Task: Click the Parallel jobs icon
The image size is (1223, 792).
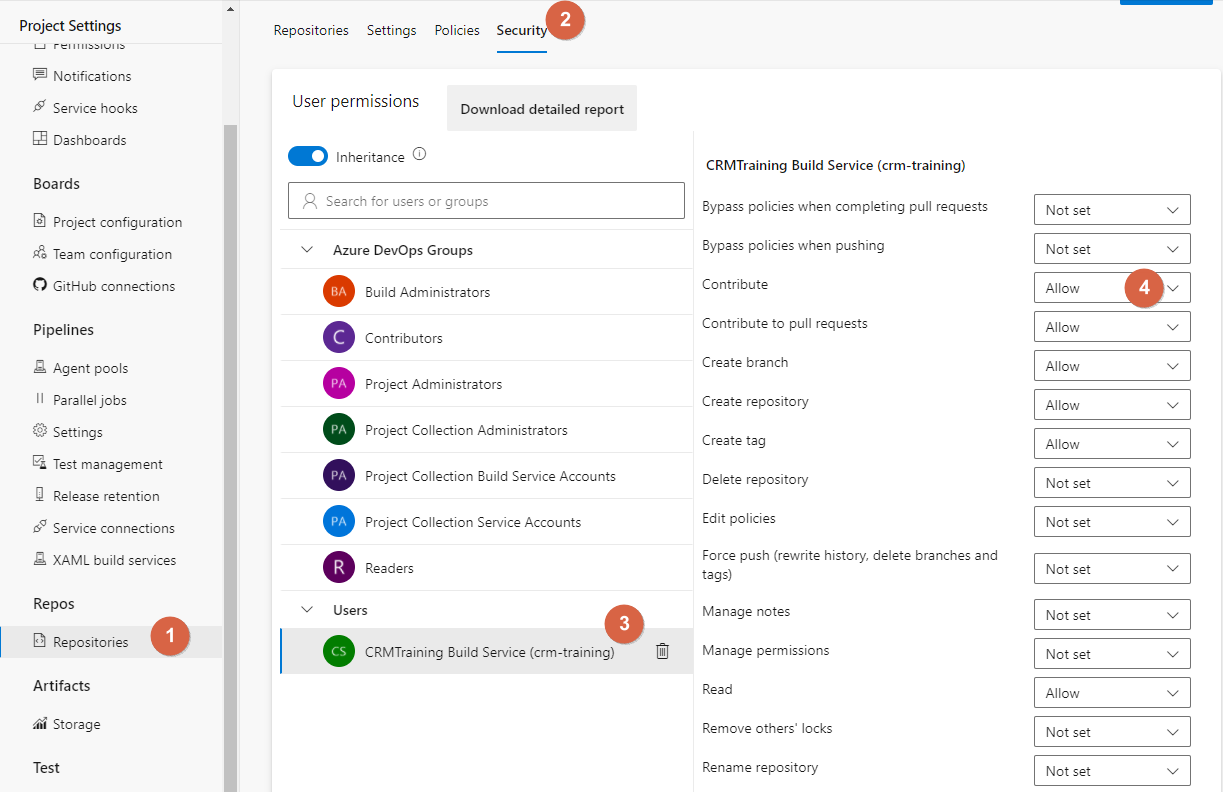Action: [40, 399]
